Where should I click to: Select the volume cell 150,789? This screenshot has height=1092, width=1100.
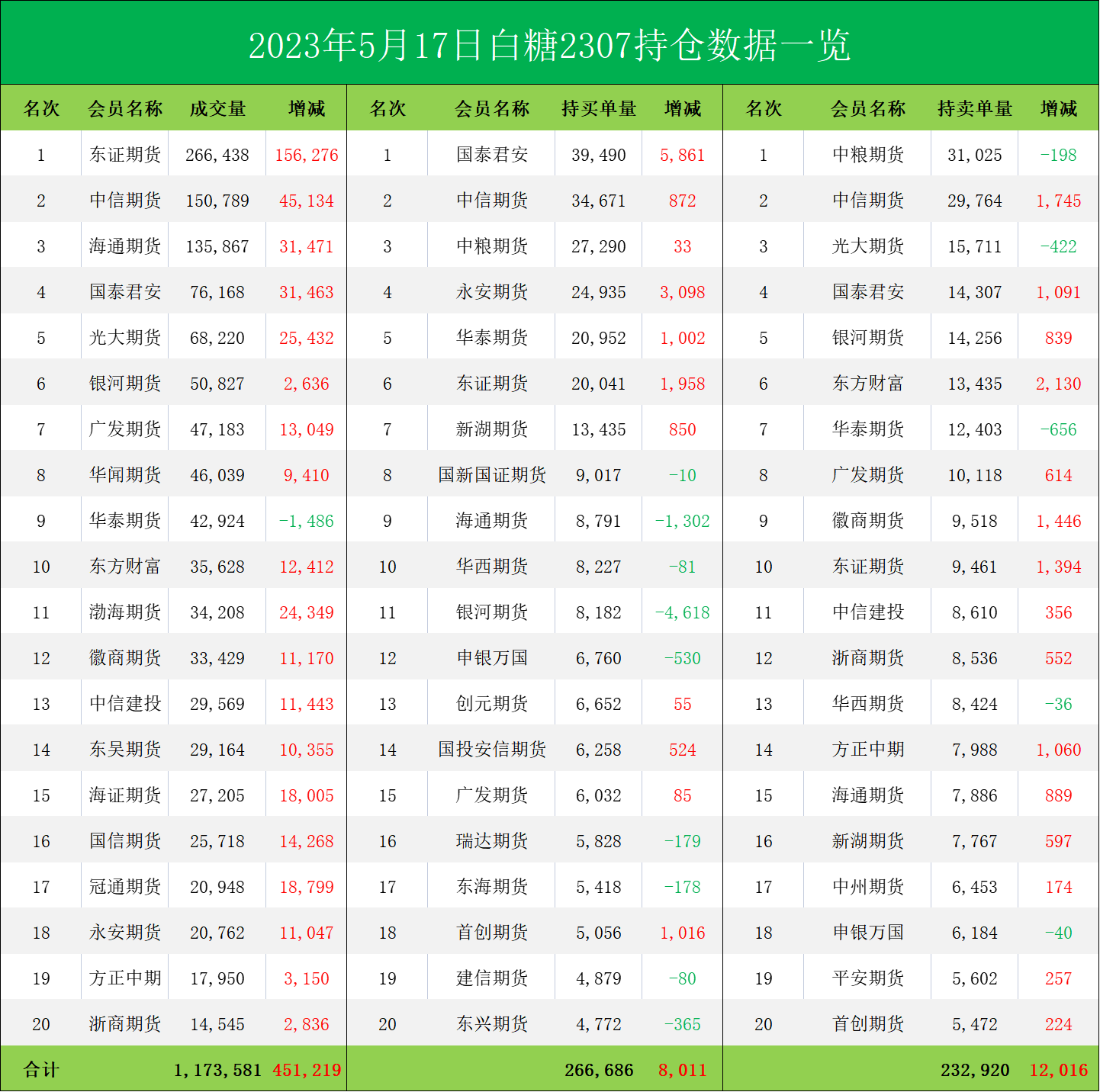(x=217, y=201)
